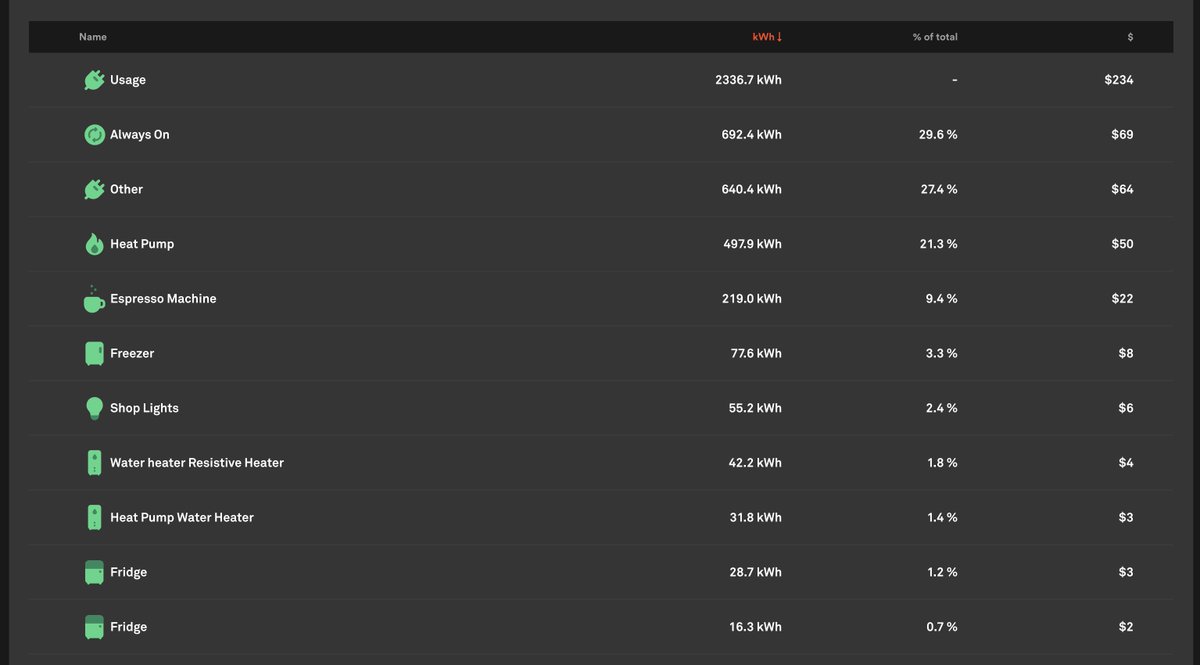Click the 640.4 kWh value
The height and width of the screenshot is (665, 1200).
pyautogui.click(x=752, y=189)
